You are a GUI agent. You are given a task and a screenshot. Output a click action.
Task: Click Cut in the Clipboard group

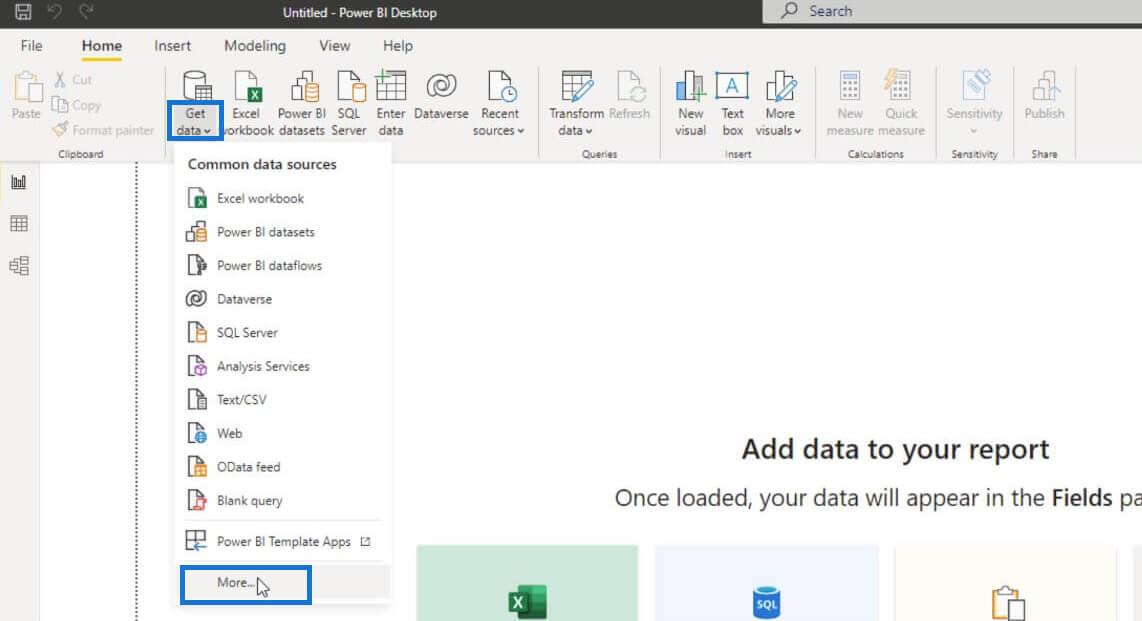pos(73,79)
